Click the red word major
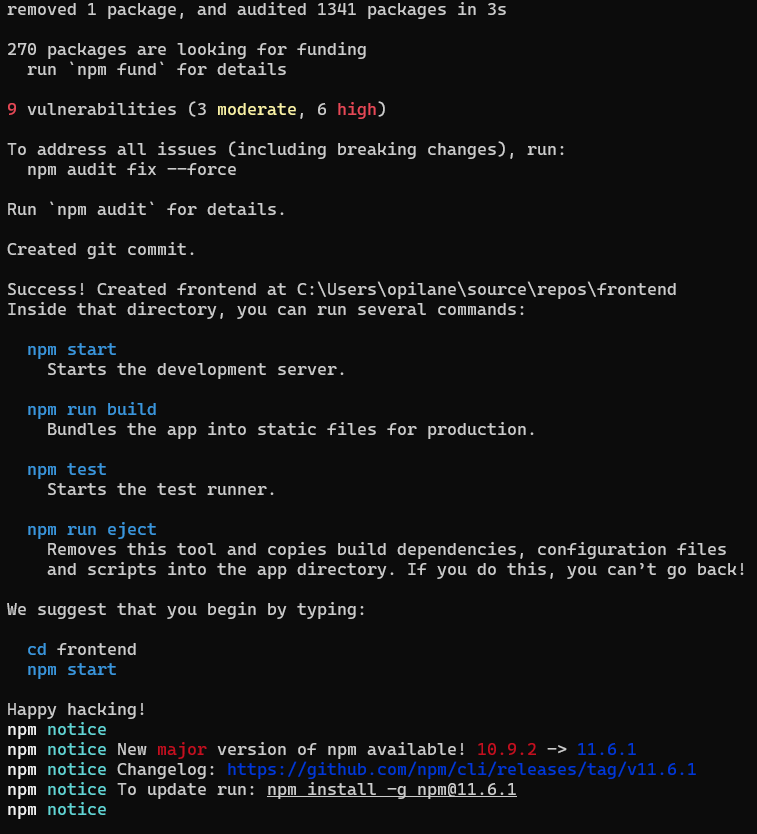Image resolution: width=757 pixels, height=834 pixels. [x=182, y=750]
